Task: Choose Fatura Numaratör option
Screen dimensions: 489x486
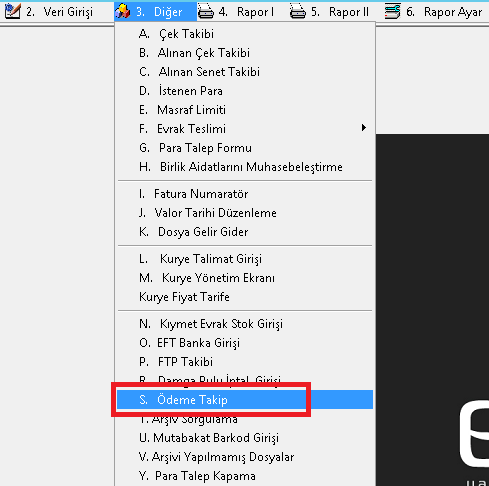Action: (245, 194)
